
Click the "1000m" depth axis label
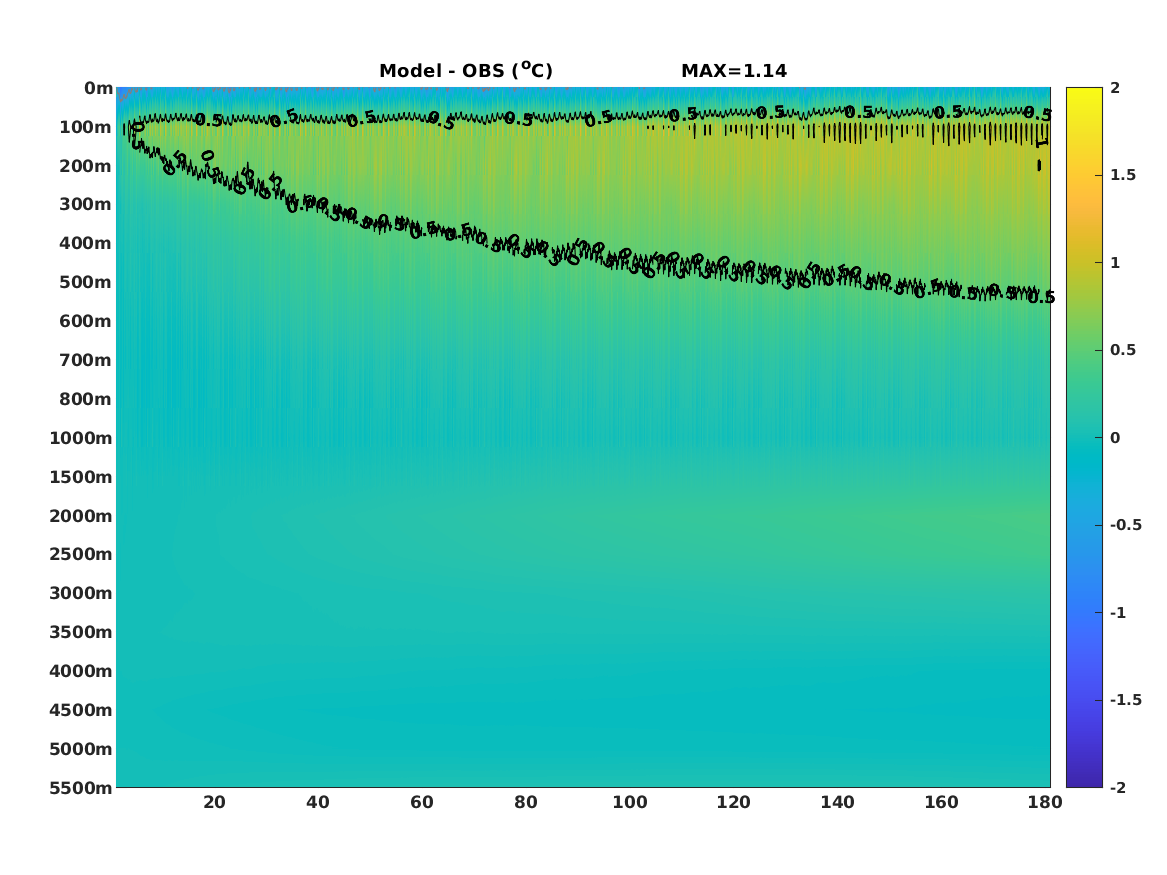pyautogui.click(x=81, y=438)
